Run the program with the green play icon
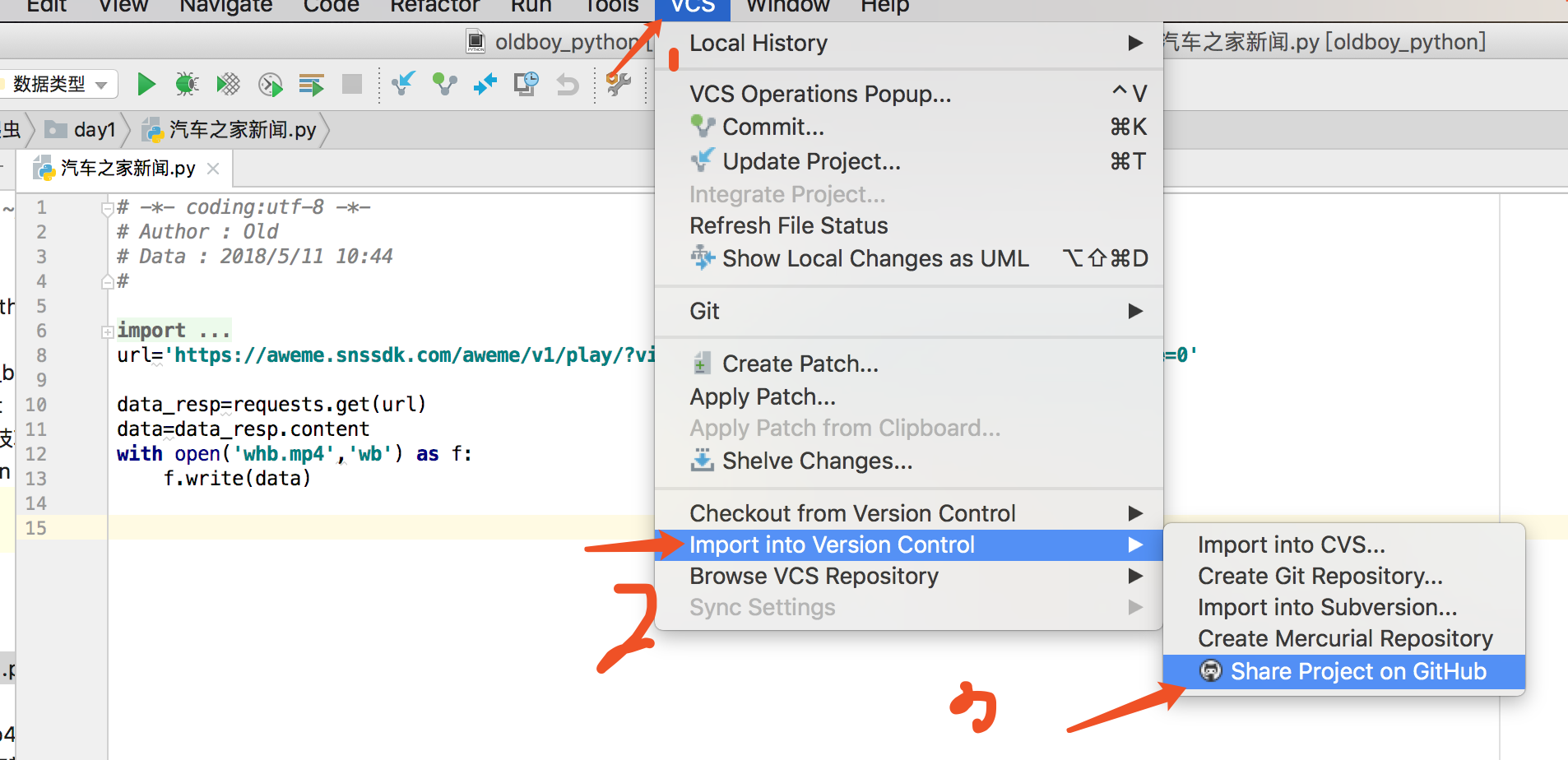Viewport: 1568px width, 760px height. (146, 84)
